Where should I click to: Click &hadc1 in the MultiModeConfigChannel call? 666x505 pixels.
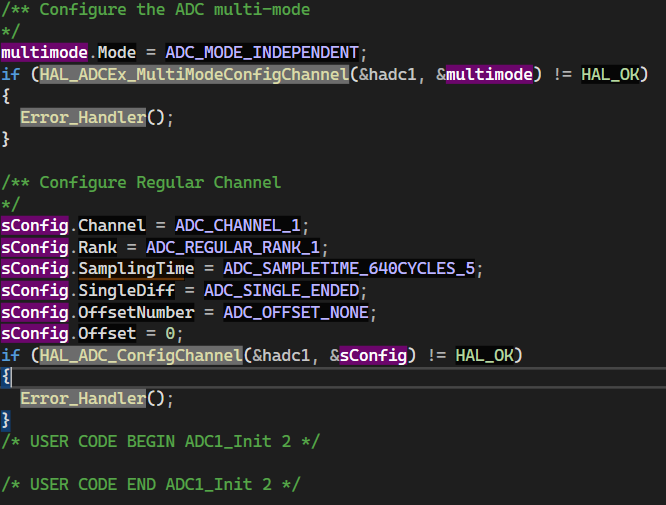tap(387, 74)
